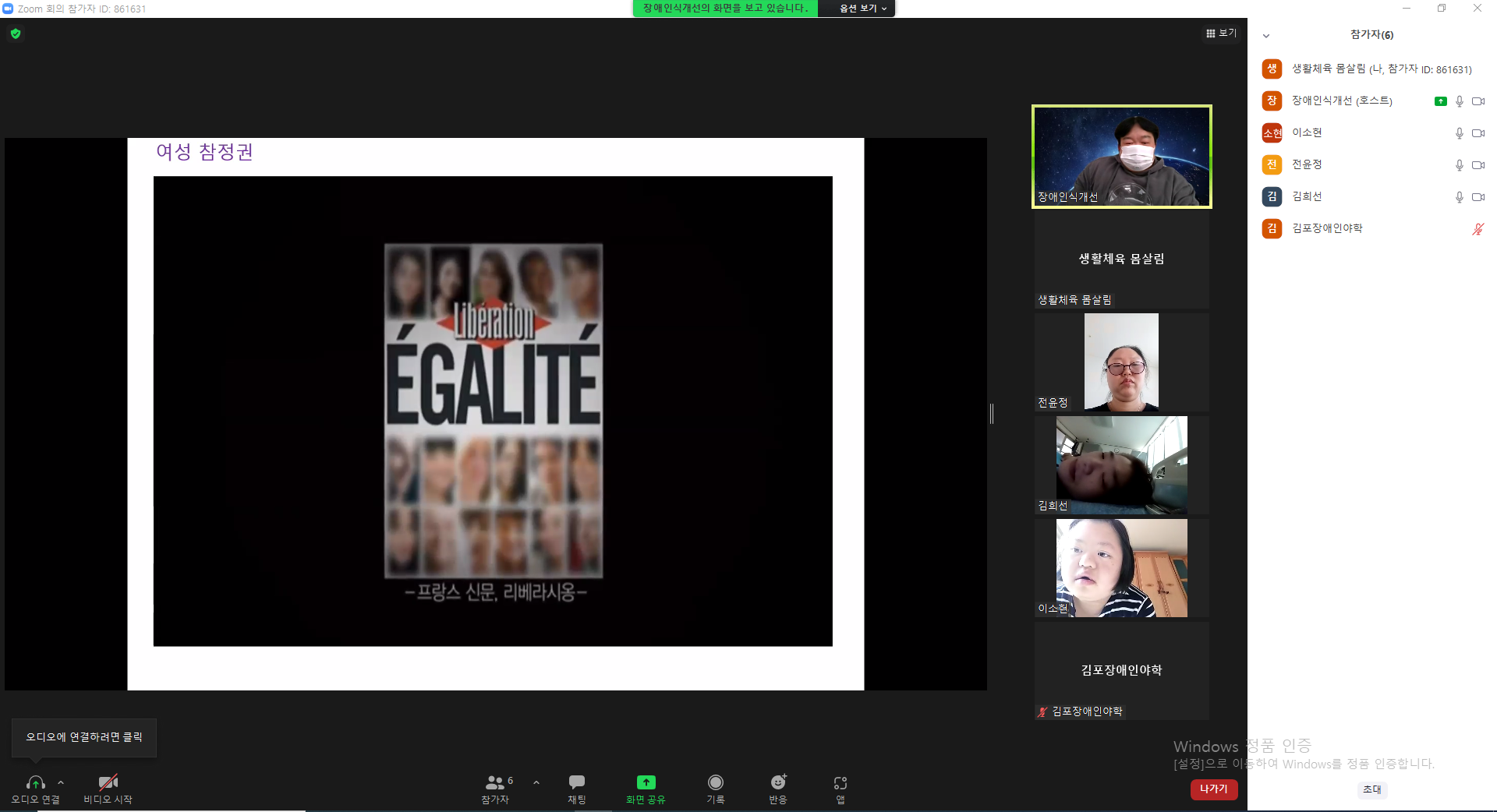
Task: Click the muted mic icon for 김포장애인야학
Action: [x=1478, y=229]
